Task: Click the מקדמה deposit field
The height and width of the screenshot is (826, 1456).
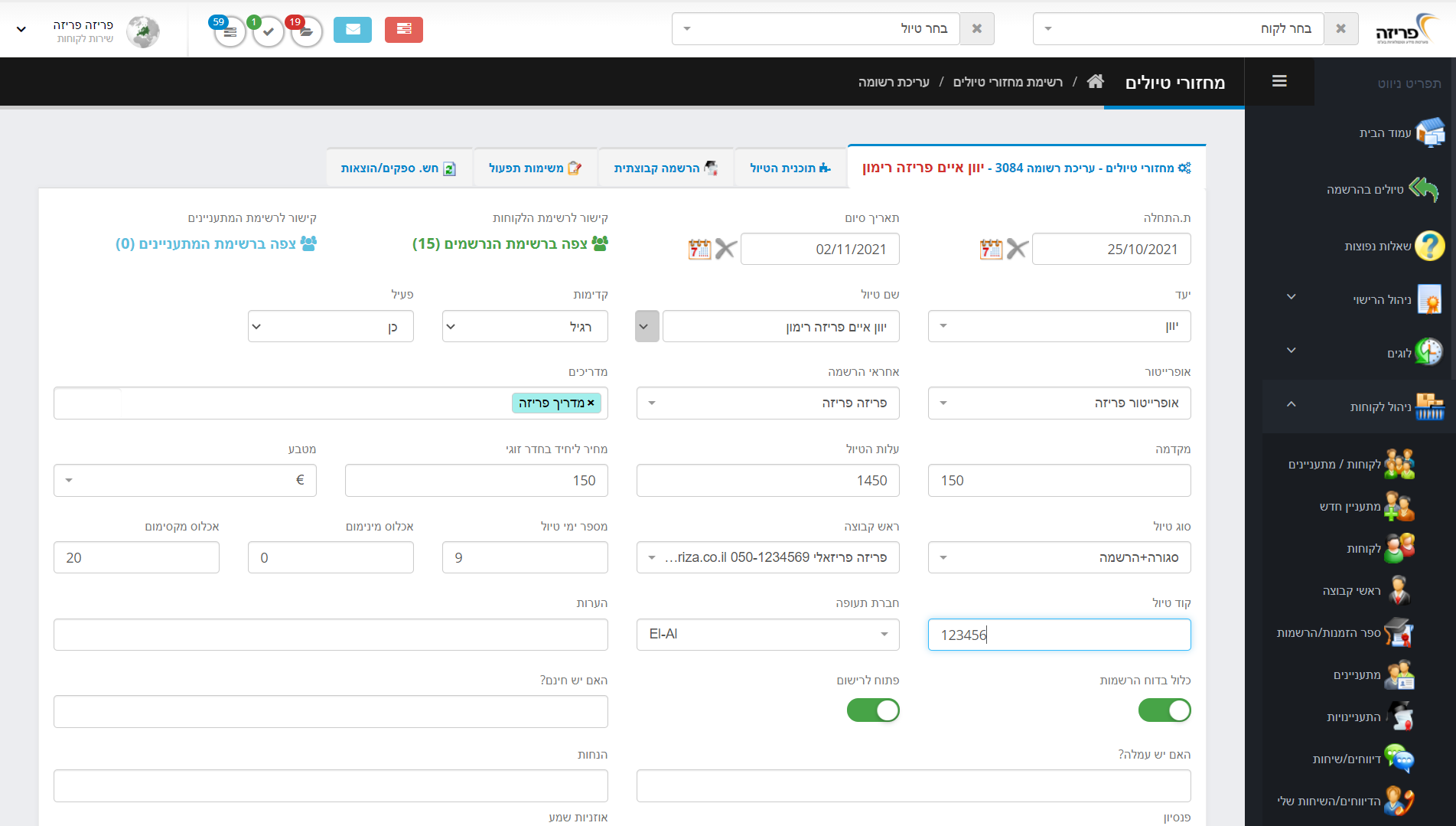Action: point(1059,480)
